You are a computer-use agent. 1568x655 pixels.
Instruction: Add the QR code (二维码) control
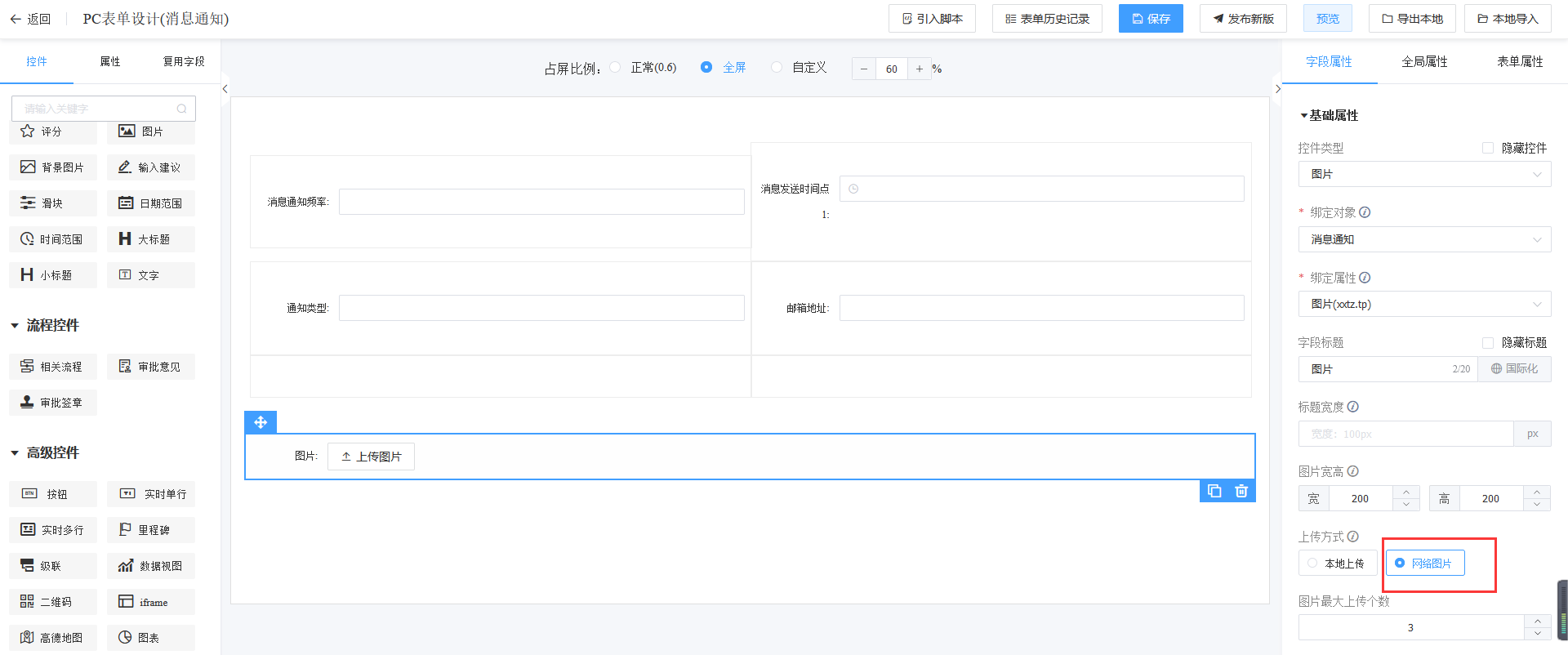pyautogui.click(x=53, y=602)
